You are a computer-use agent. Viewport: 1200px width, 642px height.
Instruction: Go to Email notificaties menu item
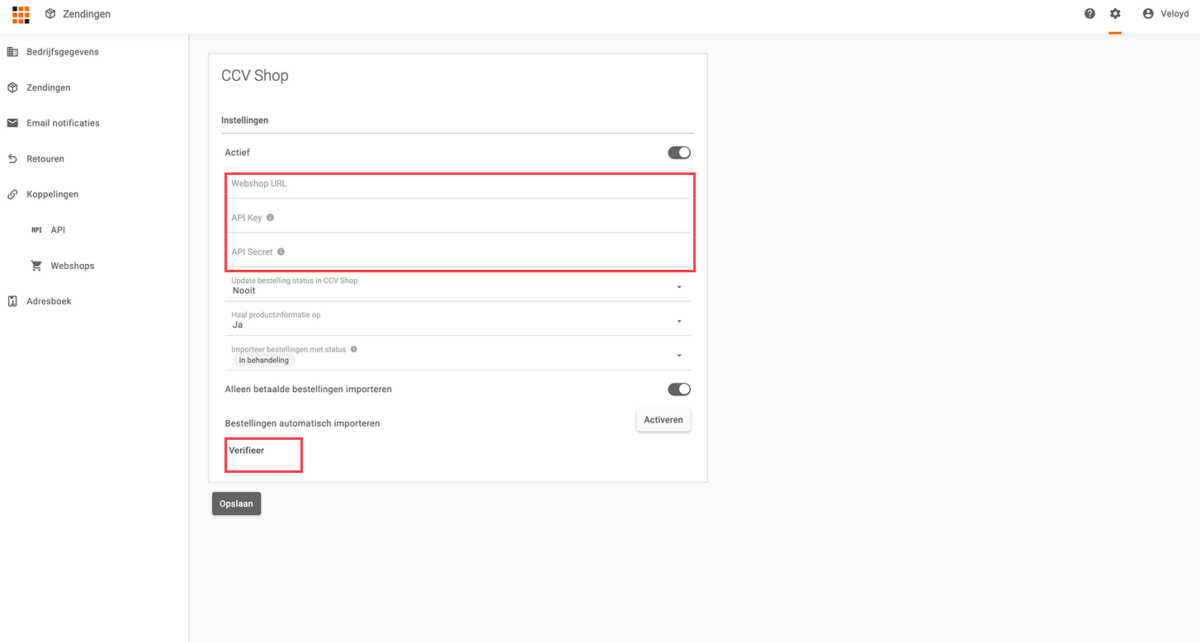pos(63,123)
